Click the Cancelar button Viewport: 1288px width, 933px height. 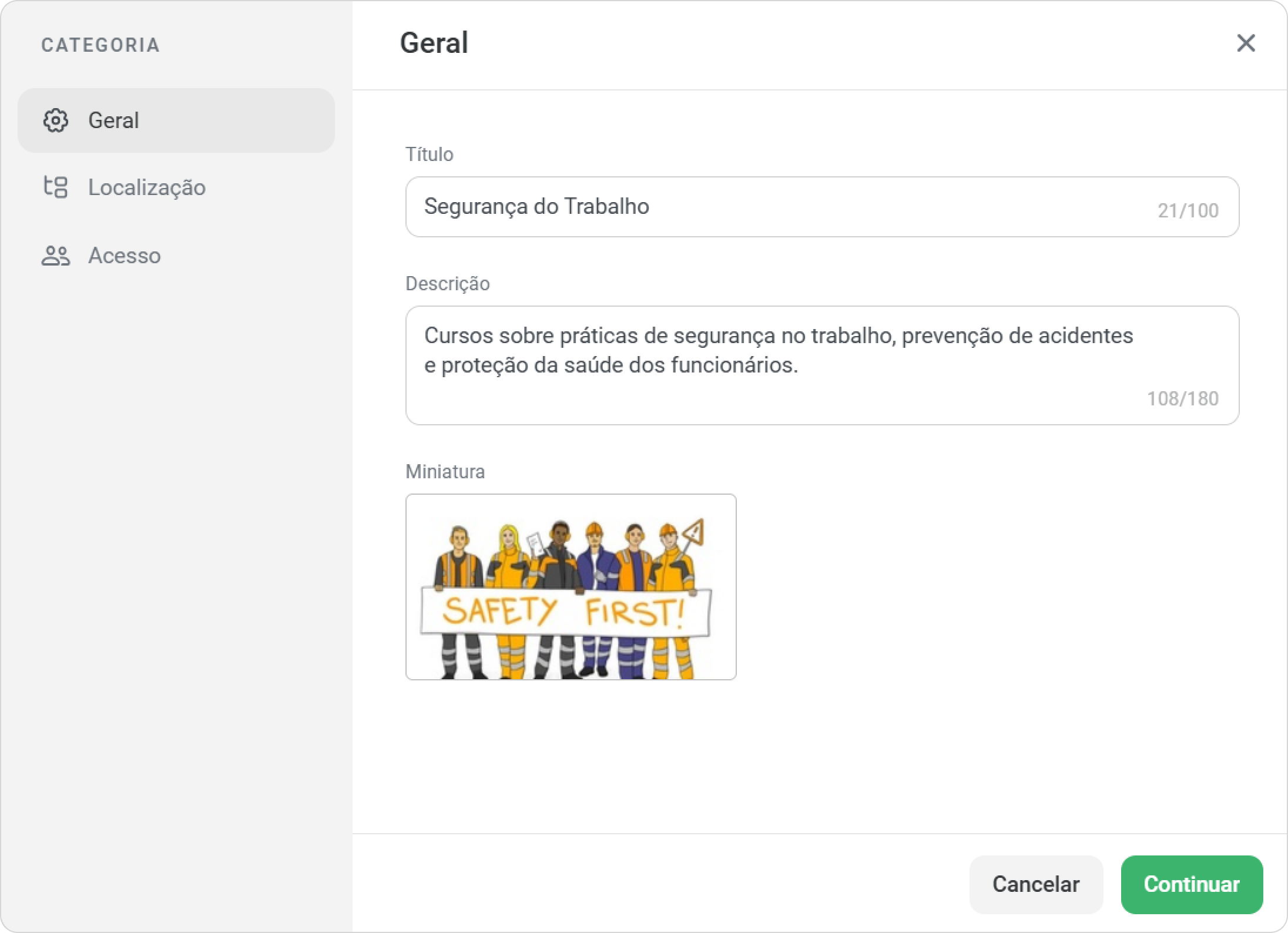tap(1036, 884)
